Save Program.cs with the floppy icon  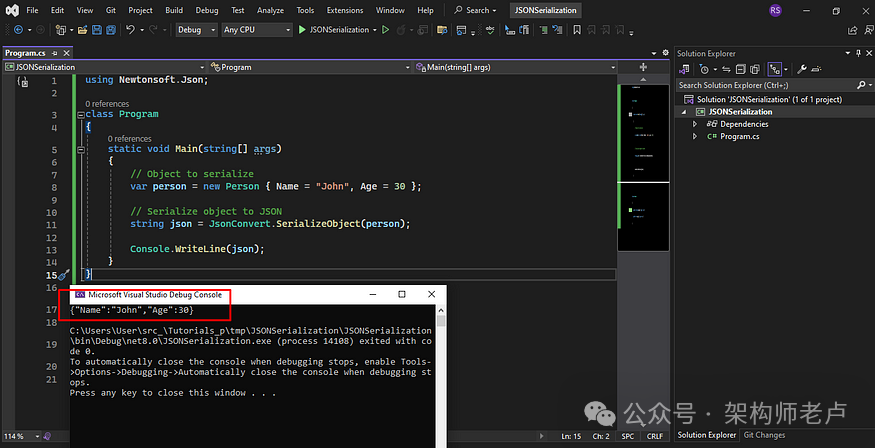click(97, 30)
